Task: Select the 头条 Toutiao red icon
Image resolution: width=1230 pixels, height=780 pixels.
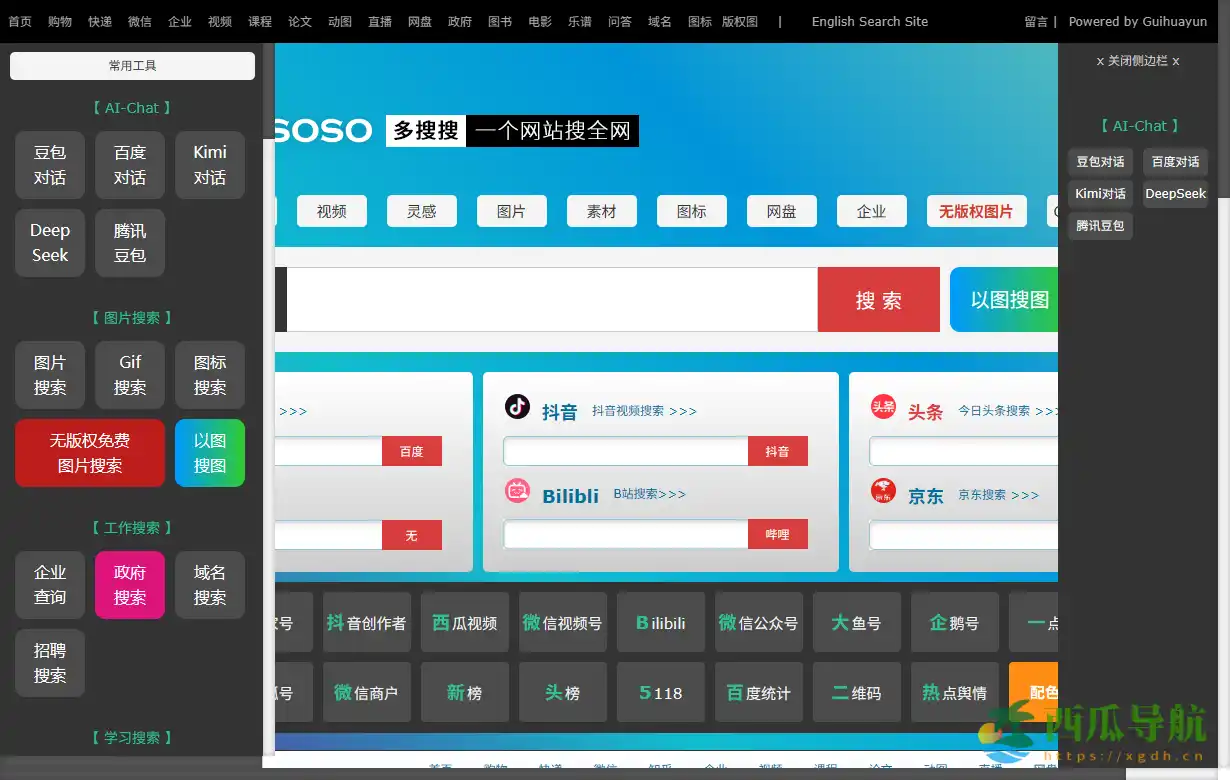Action: click(x=883, y=408)
